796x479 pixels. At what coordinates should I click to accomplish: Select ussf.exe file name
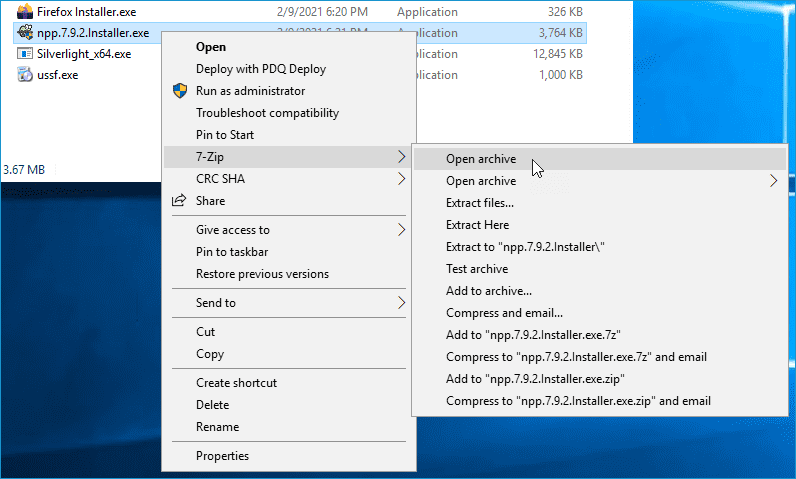point(57,75)
